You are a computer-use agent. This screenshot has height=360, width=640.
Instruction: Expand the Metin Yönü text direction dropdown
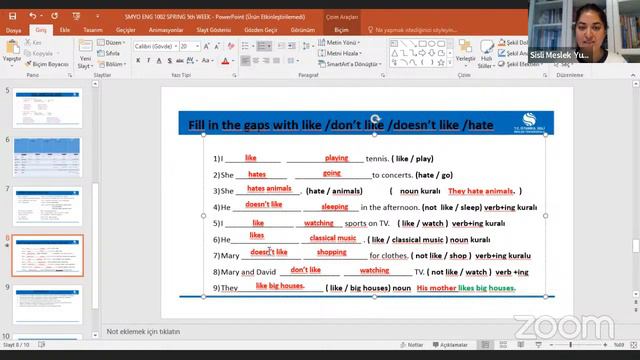coord(340,42)
